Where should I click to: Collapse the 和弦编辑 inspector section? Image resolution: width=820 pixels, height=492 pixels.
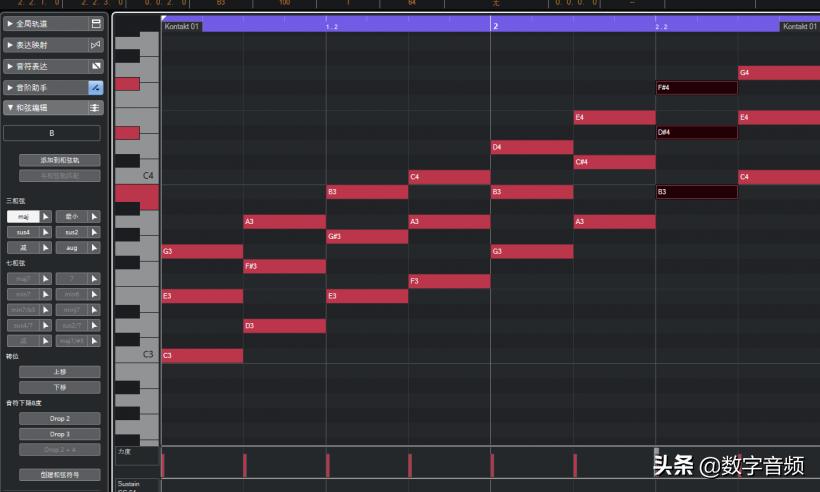tap(10, 108)
